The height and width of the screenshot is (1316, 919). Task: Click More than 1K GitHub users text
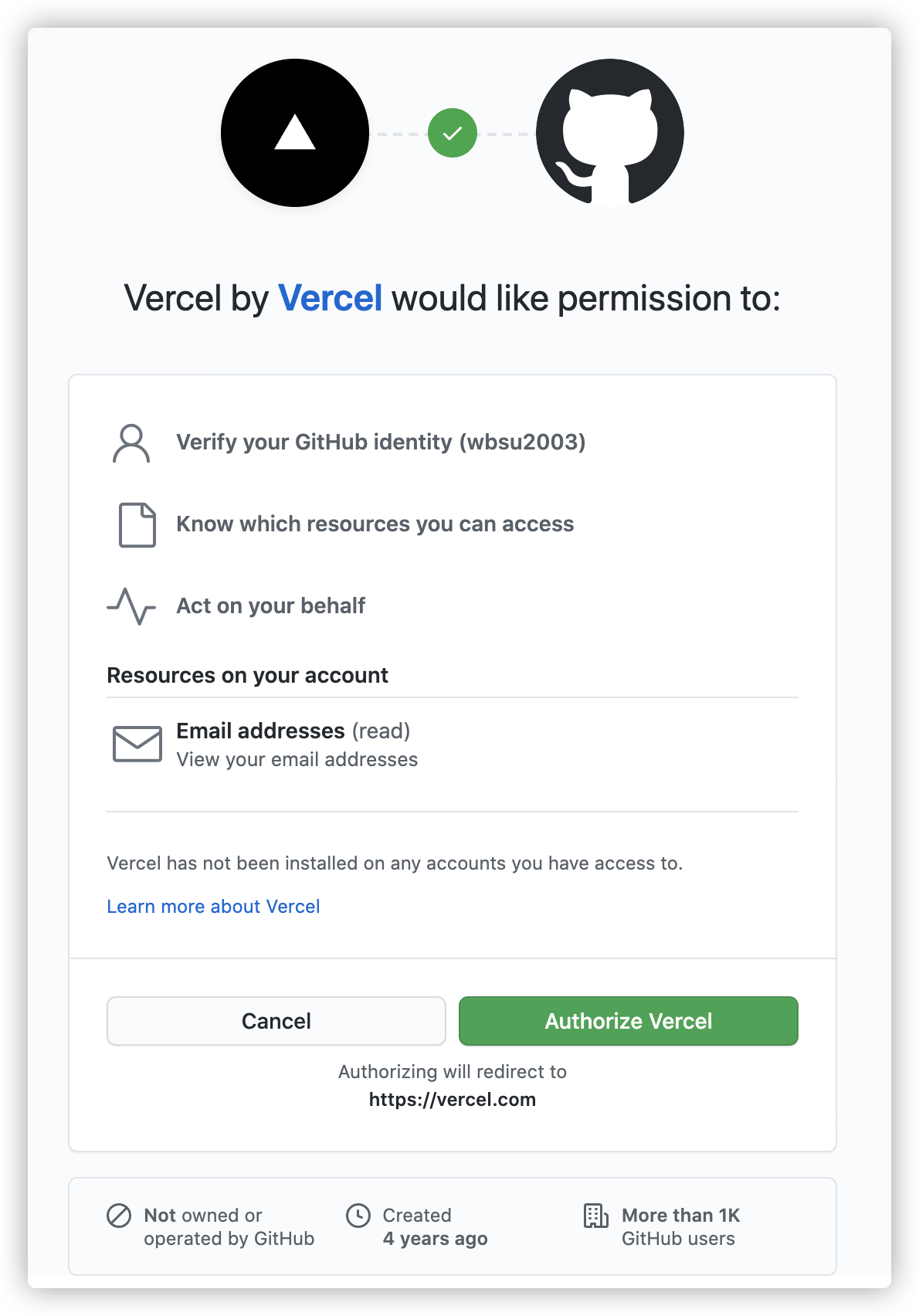point(680,1226)
